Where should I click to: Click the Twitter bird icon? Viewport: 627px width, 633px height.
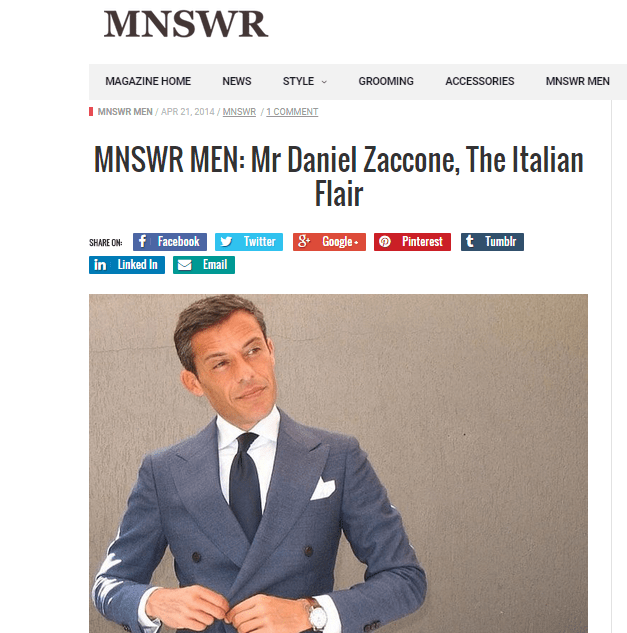coord(226,241)
